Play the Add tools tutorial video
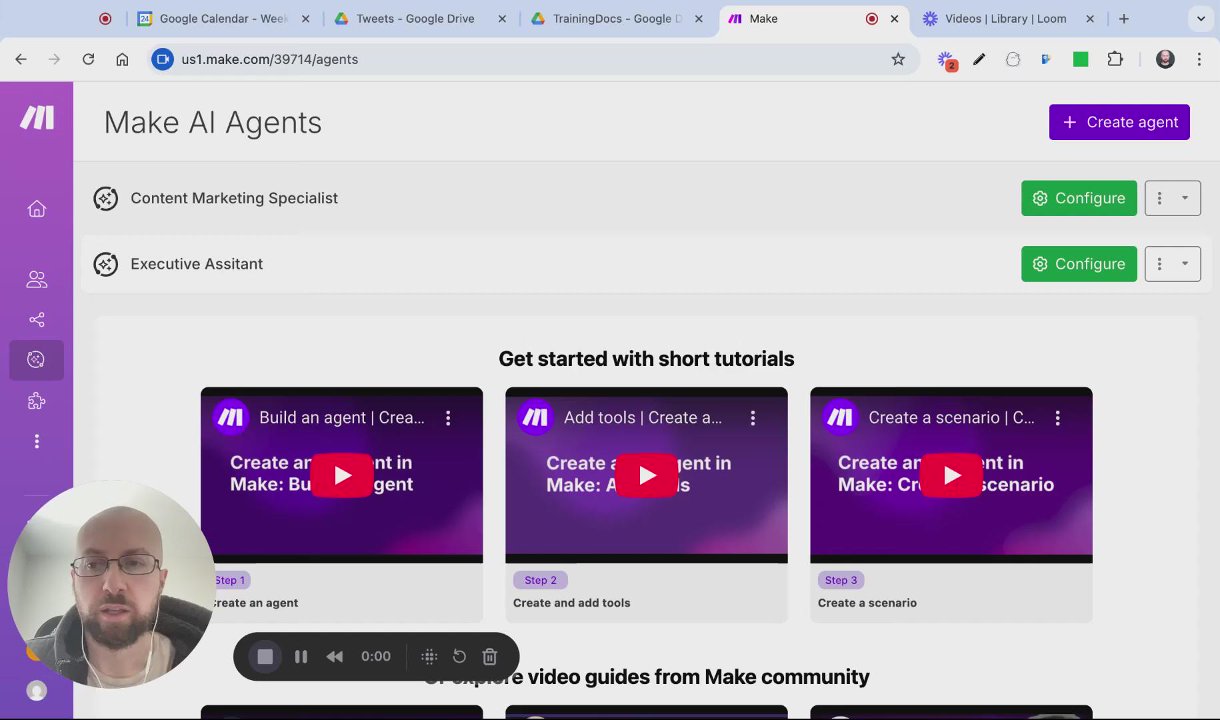The width and height of the screenshot is (1220, 720). pos(647,475)
